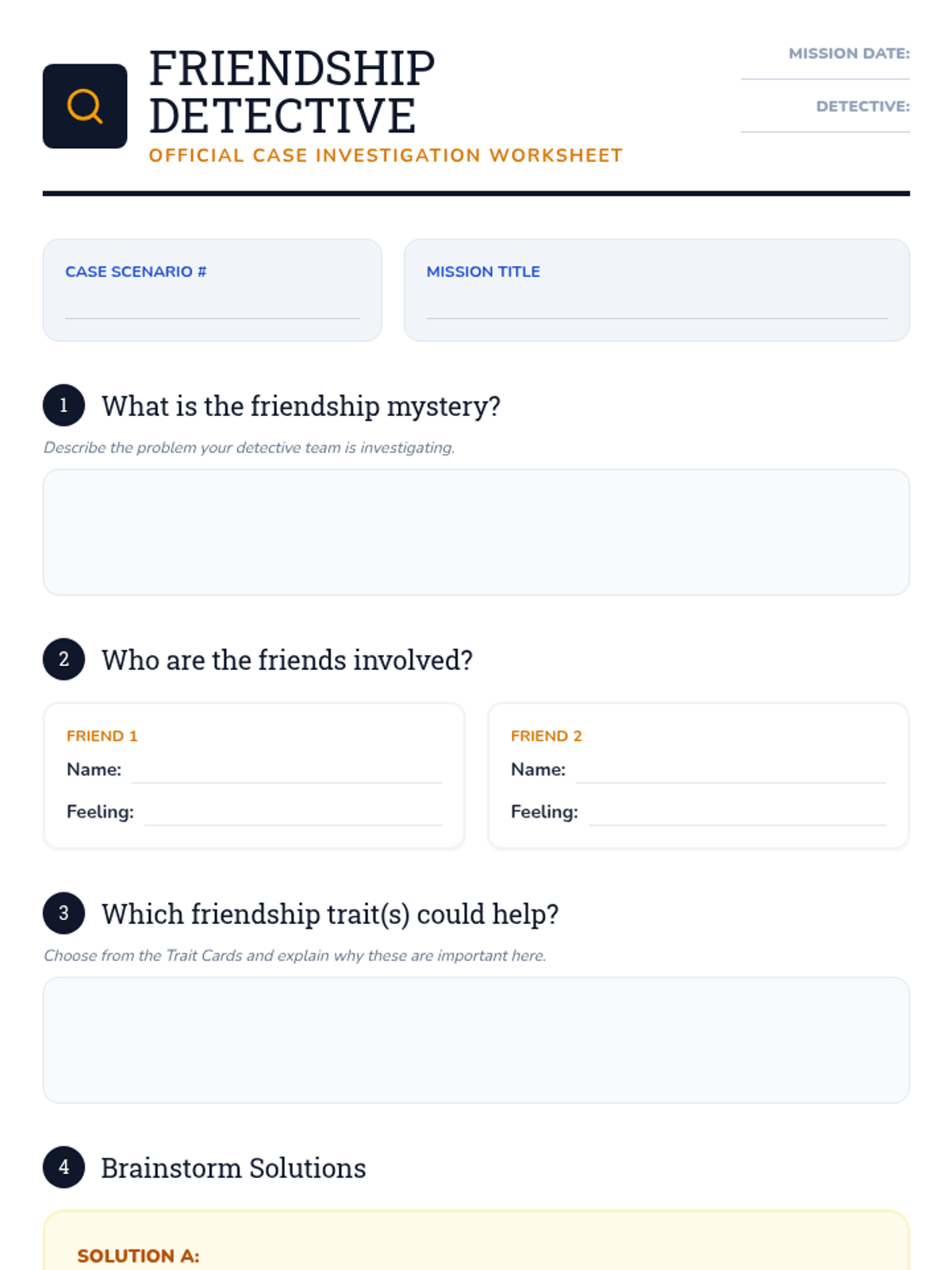Image resolution: width=952 pixels, height=1270 pixels.
Task: Click into the Case Scenario # field
Action: [212, 306]
